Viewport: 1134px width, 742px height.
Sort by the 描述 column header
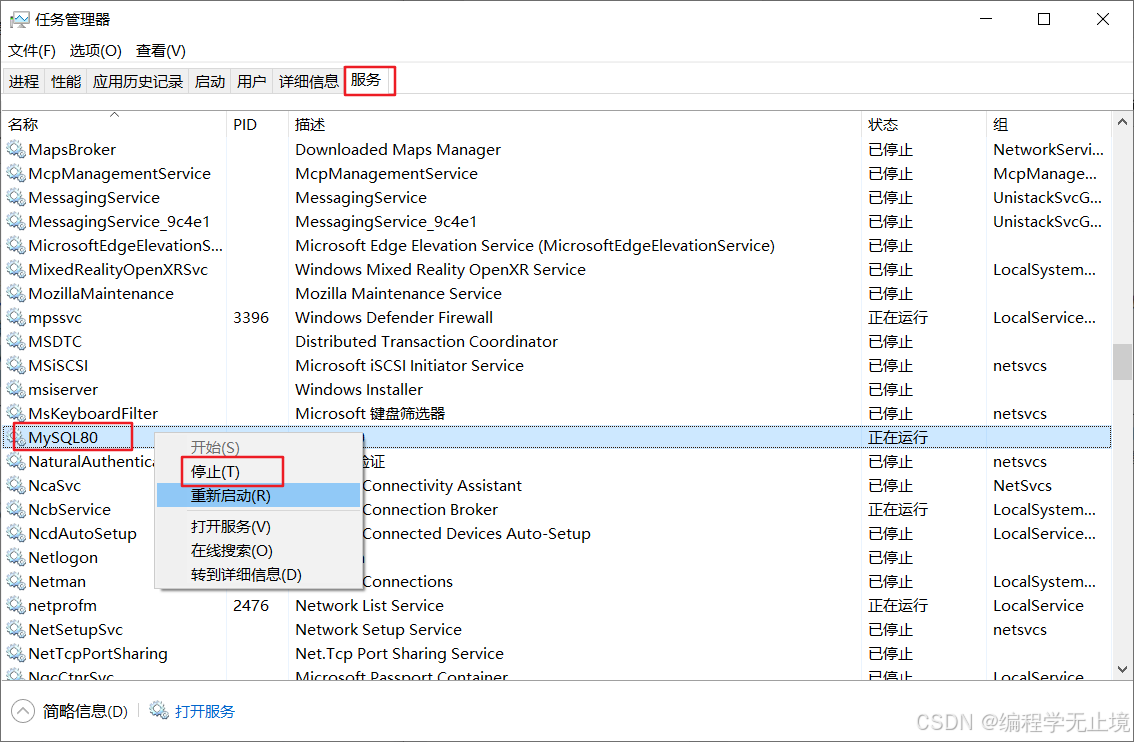click(575, 124)
